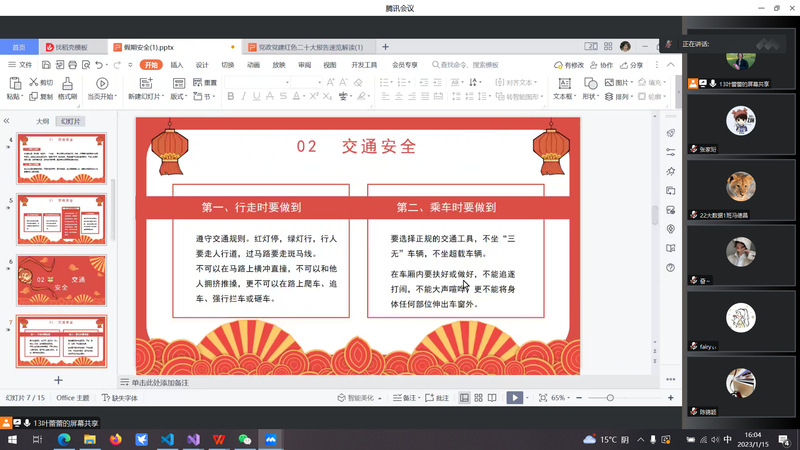Viewport: 800px width, 450px height.
Task: Click the increase indent icon
Action: (x=437, y=82)
